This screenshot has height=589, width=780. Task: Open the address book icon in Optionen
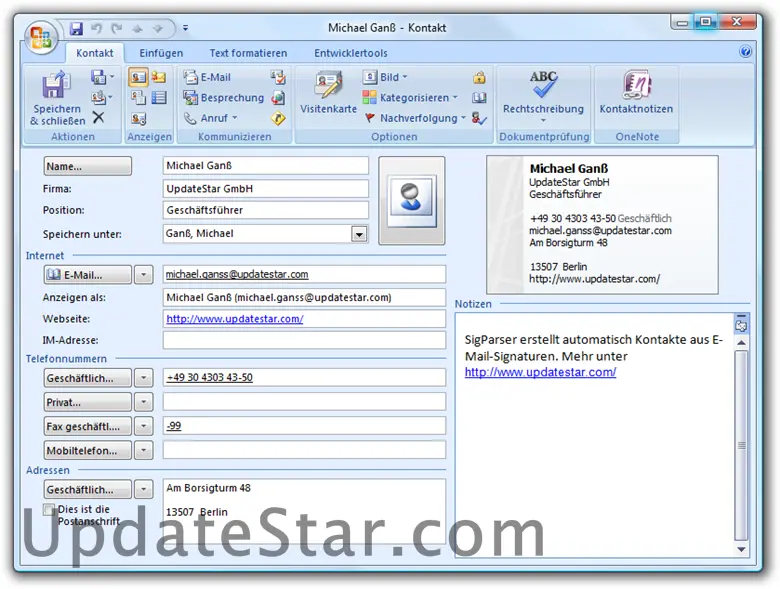click(479, 98)
